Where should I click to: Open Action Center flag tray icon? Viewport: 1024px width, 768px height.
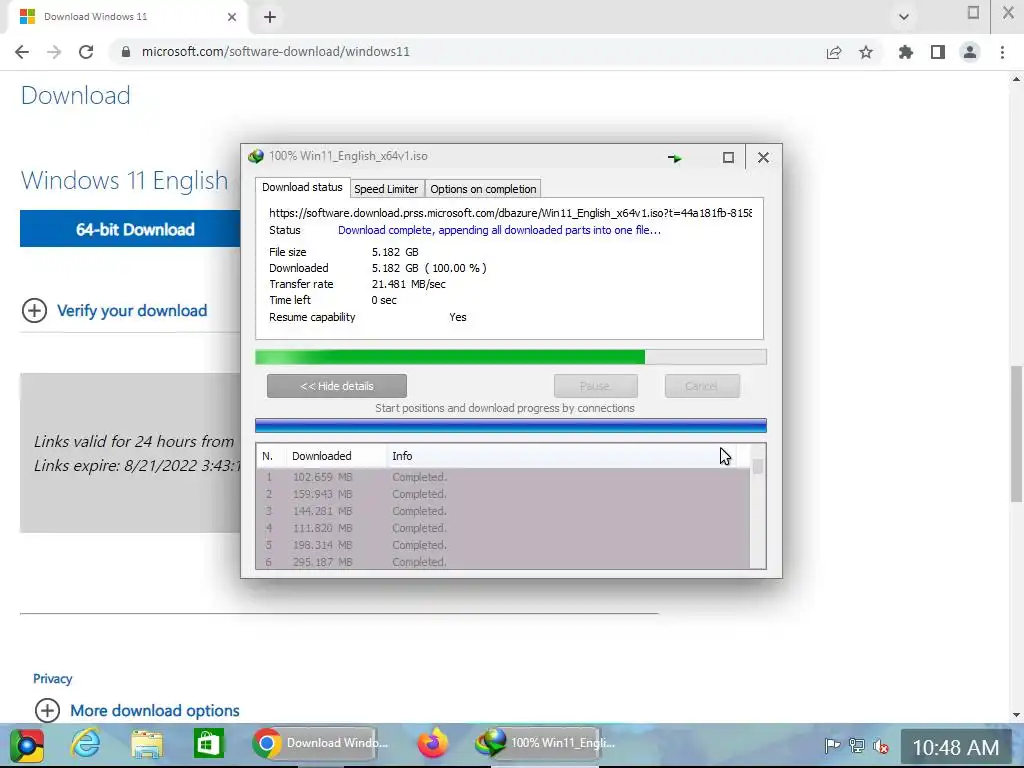pyautogui.click(x=832, y=745)
